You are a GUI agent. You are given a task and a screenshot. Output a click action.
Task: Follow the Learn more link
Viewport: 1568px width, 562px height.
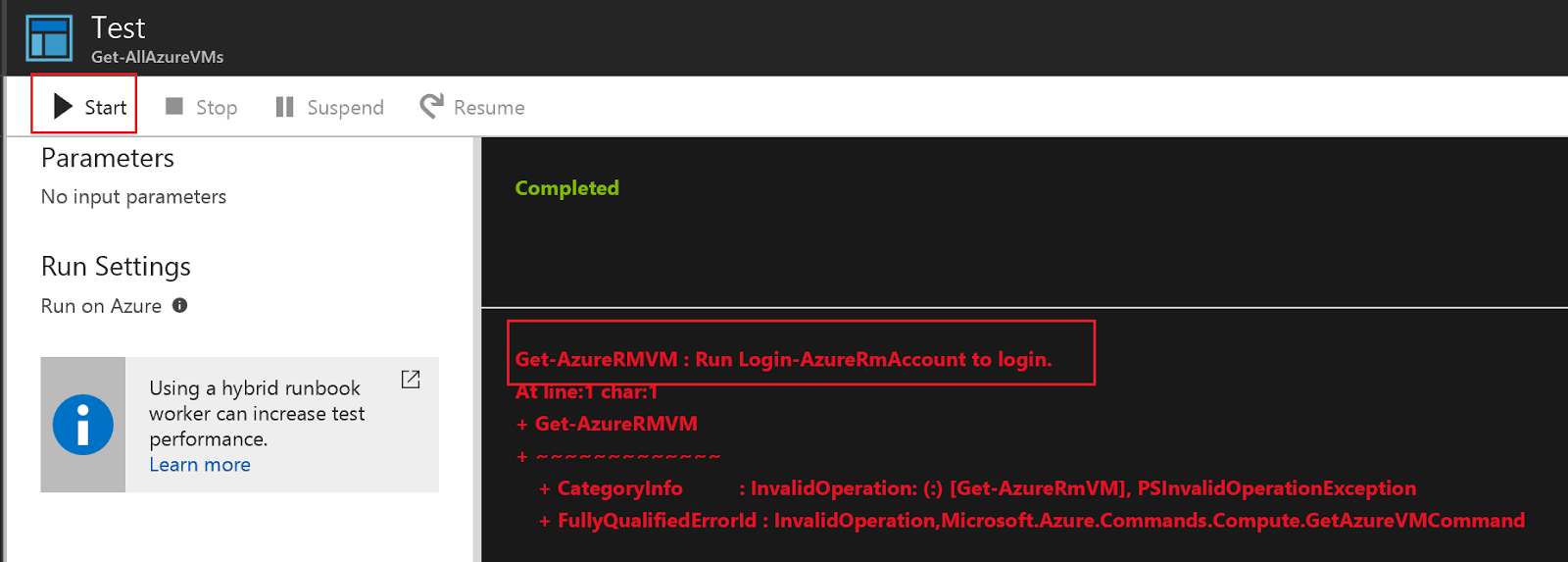(200, 465)
